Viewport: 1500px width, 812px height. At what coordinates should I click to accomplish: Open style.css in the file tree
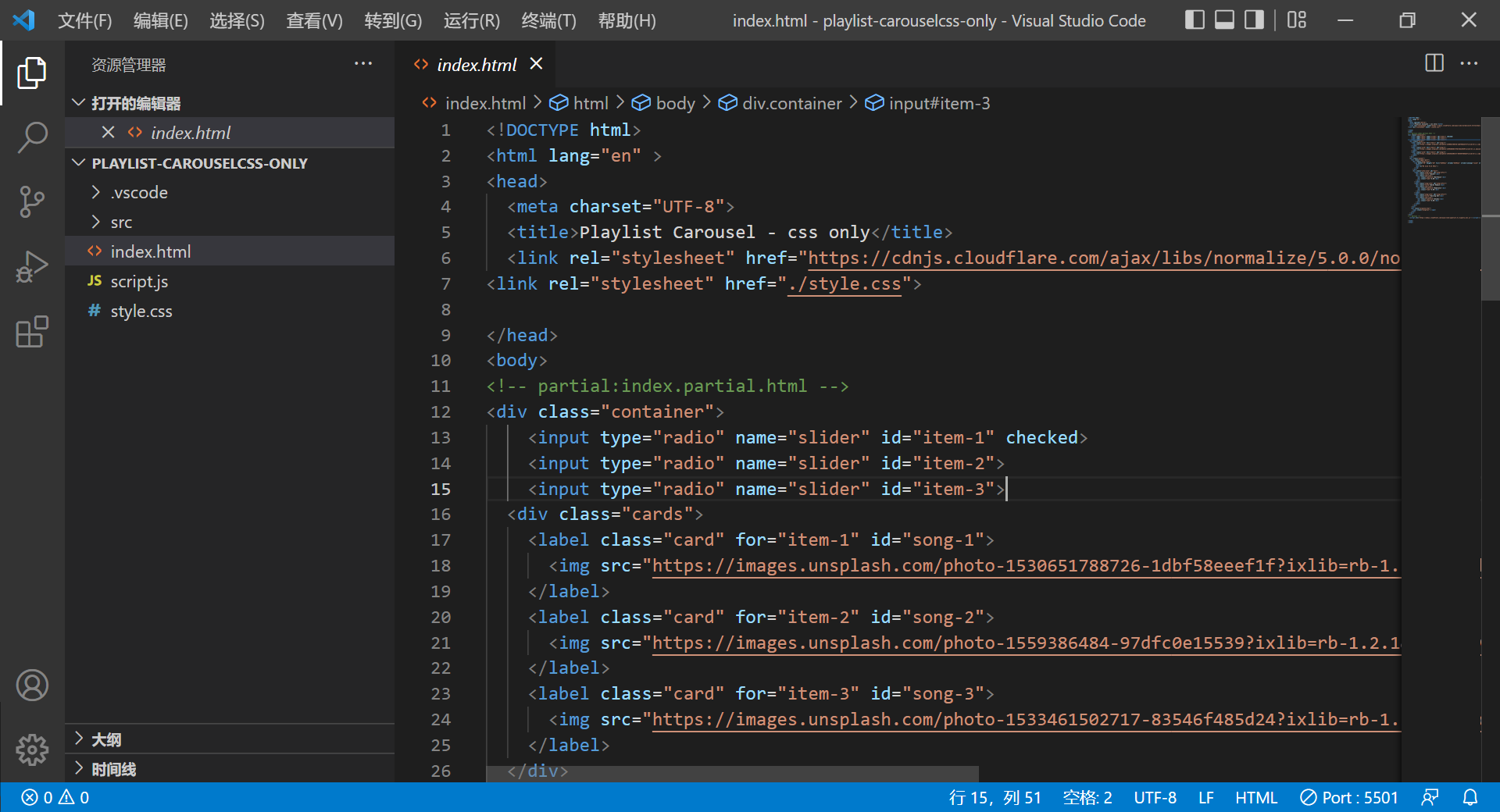[230, 311]
